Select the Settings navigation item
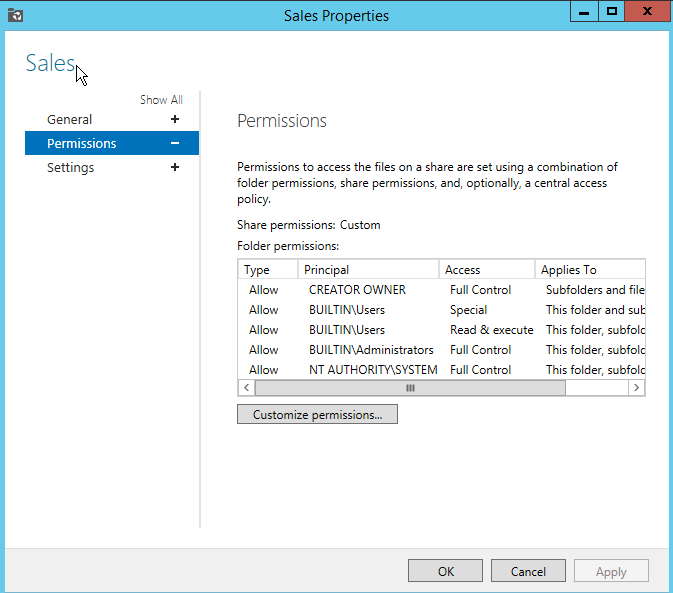Image resolution: width=673 pixels, height=593 pixels. 71,168
